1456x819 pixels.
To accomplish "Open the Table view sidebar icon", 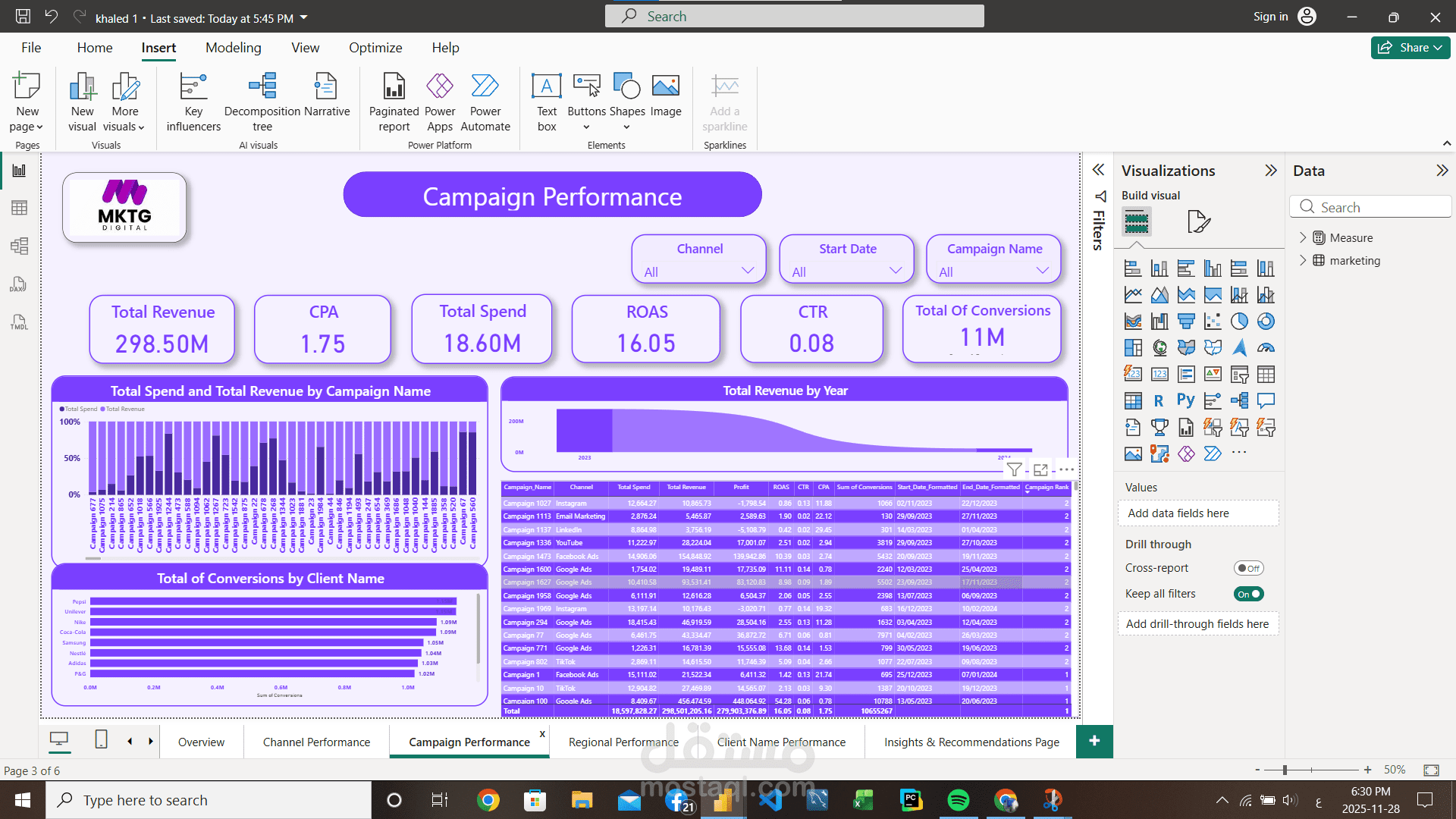I will tap(19, 208).
